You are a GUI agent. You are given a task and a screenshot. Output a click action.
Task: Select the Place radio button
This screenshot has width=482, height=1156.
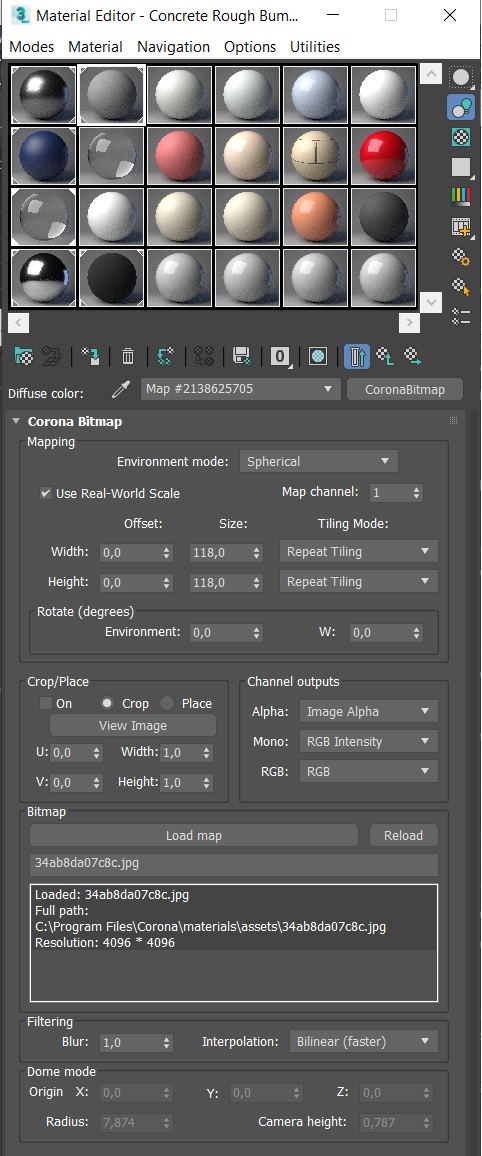pos(167,703)
